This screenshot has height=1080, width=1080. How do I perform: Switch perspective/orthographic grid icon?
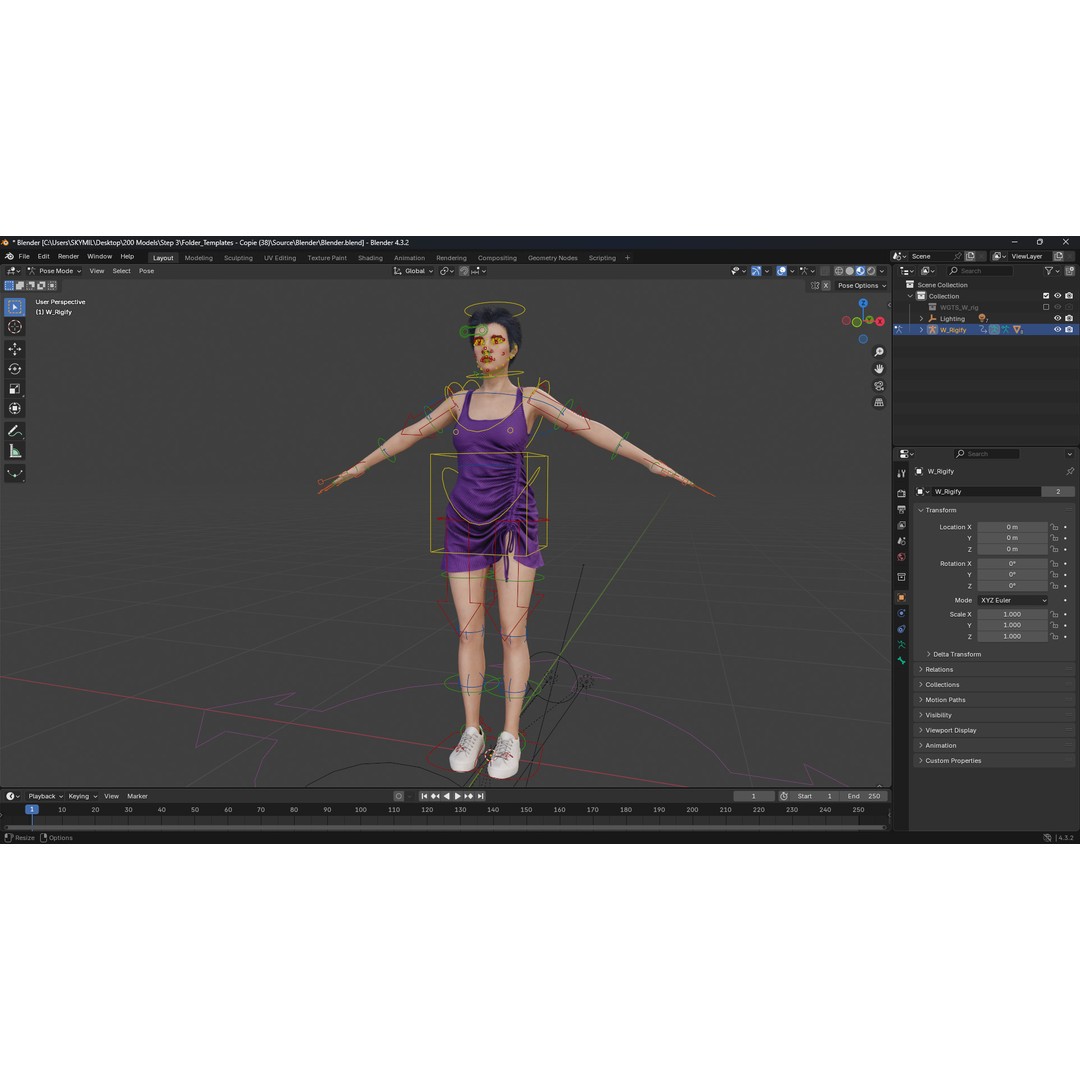point(879,402)
